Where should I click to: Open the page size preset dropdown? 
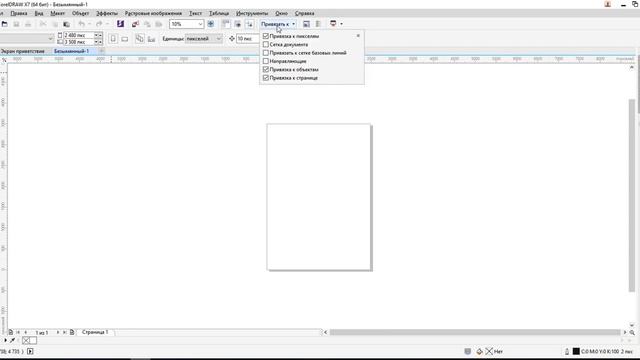[x=51, y=39]
